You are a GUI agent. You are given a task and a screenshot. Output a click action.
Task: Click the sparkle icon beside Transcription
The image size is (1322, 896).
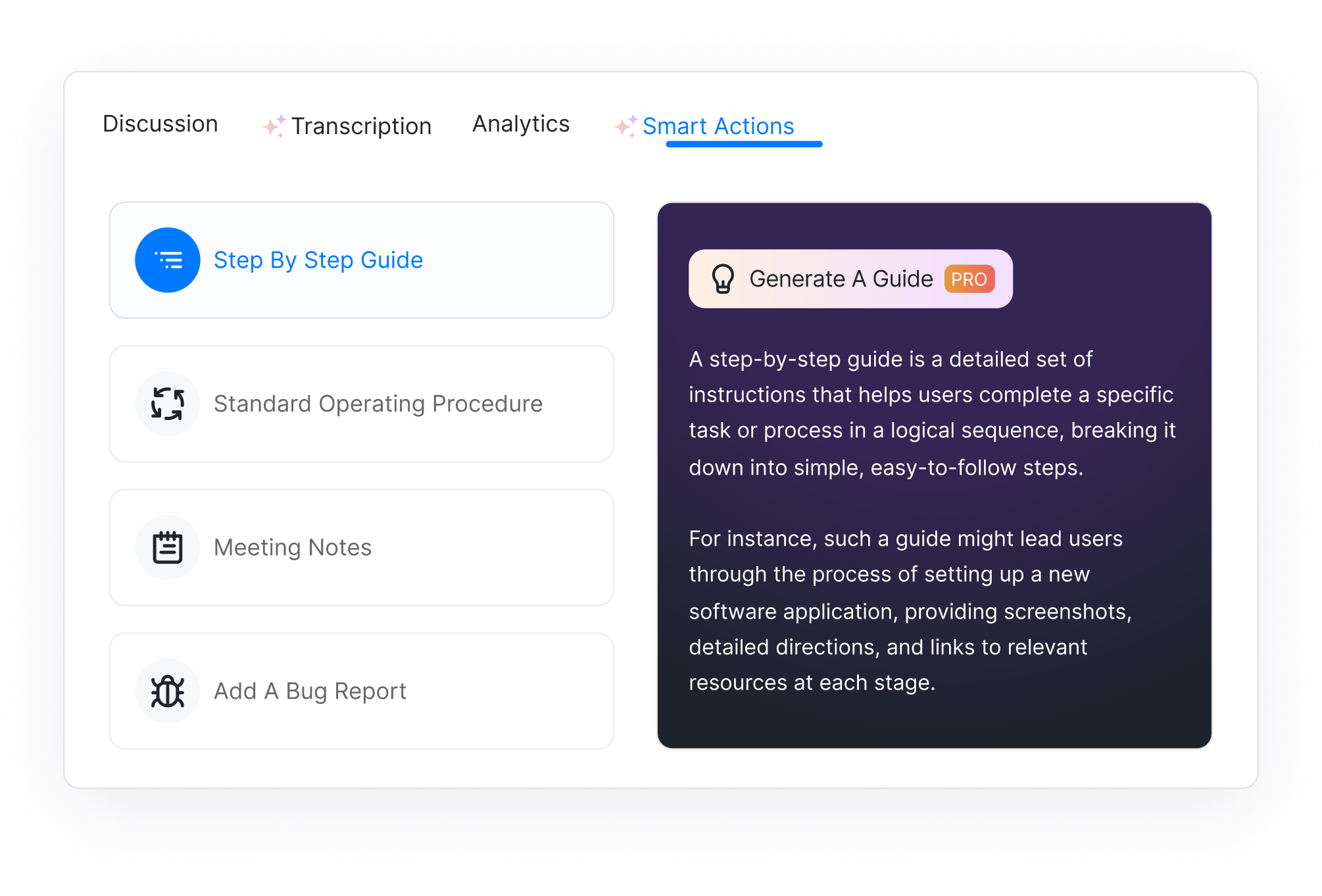tap(274, 126)
